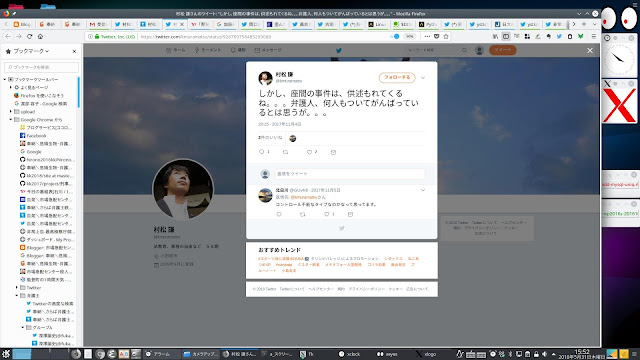Open the Firefox hamburger menu
Viewport: 640px width, 360px height.
tap(593, 36)
